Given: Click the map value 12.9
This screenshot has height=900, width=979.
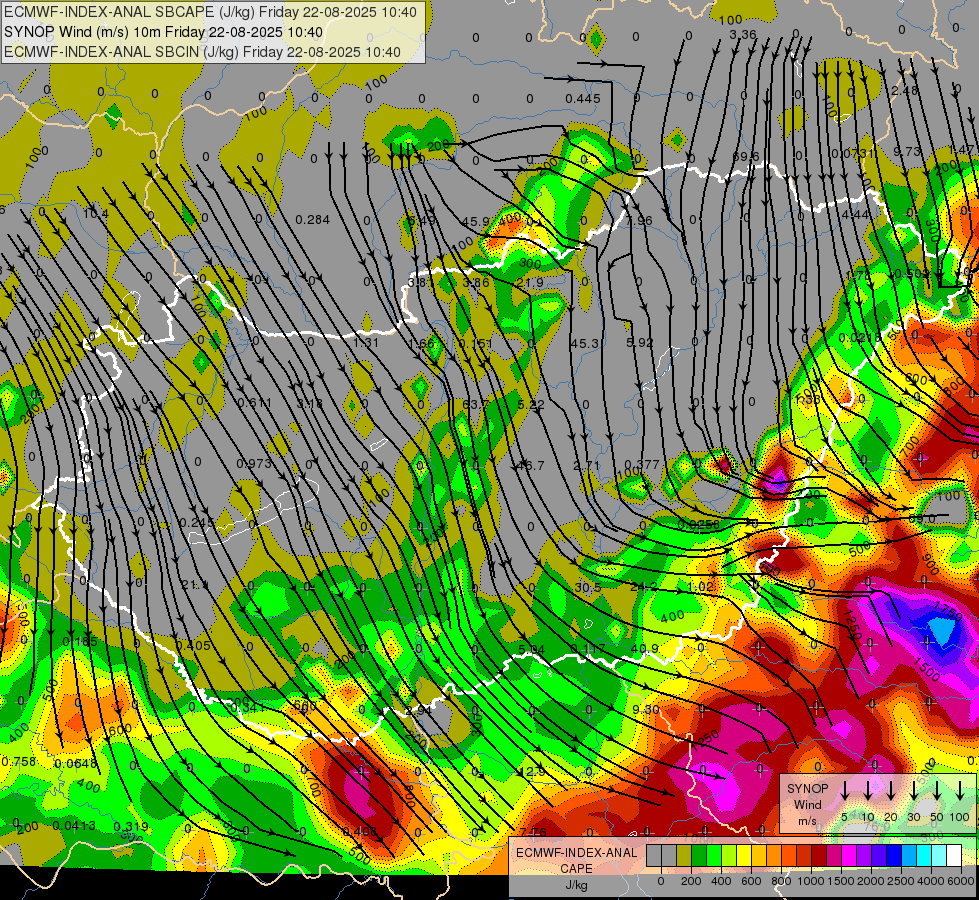Looking at the screenshot, I should 533,772.
